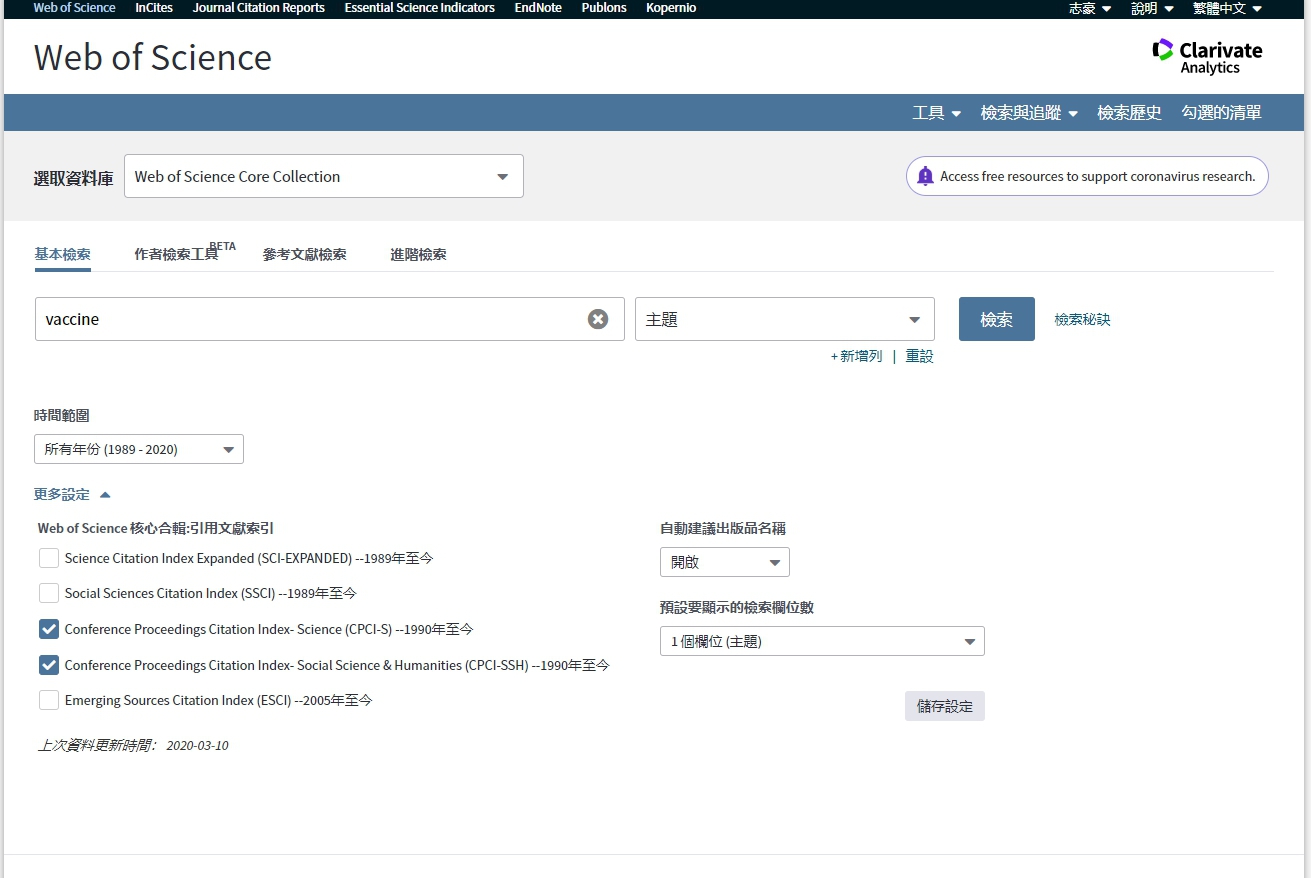
Task: Switch to the 參考文獻檢索 tab
Action: 305,254
